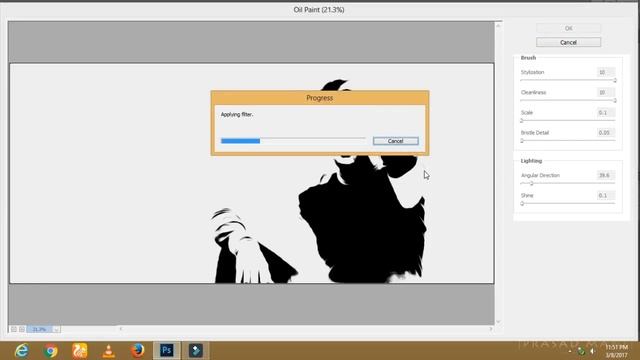
Task: Open Firefox from the taskbar
Action: [x=138, y=351]
